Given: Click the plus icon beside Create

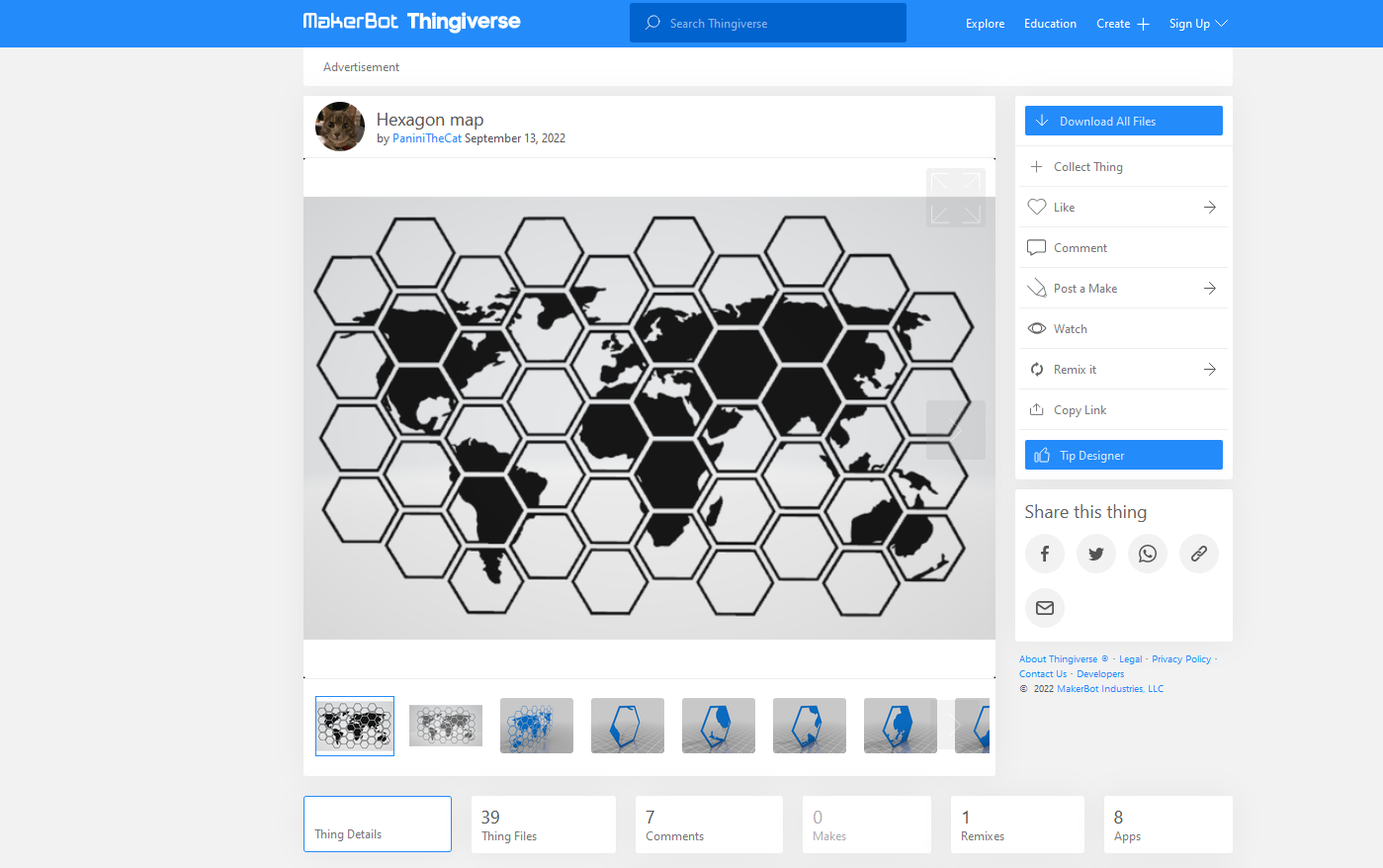Looking at the screenshot, I should pyautogui.click(x=1143, y=24).
